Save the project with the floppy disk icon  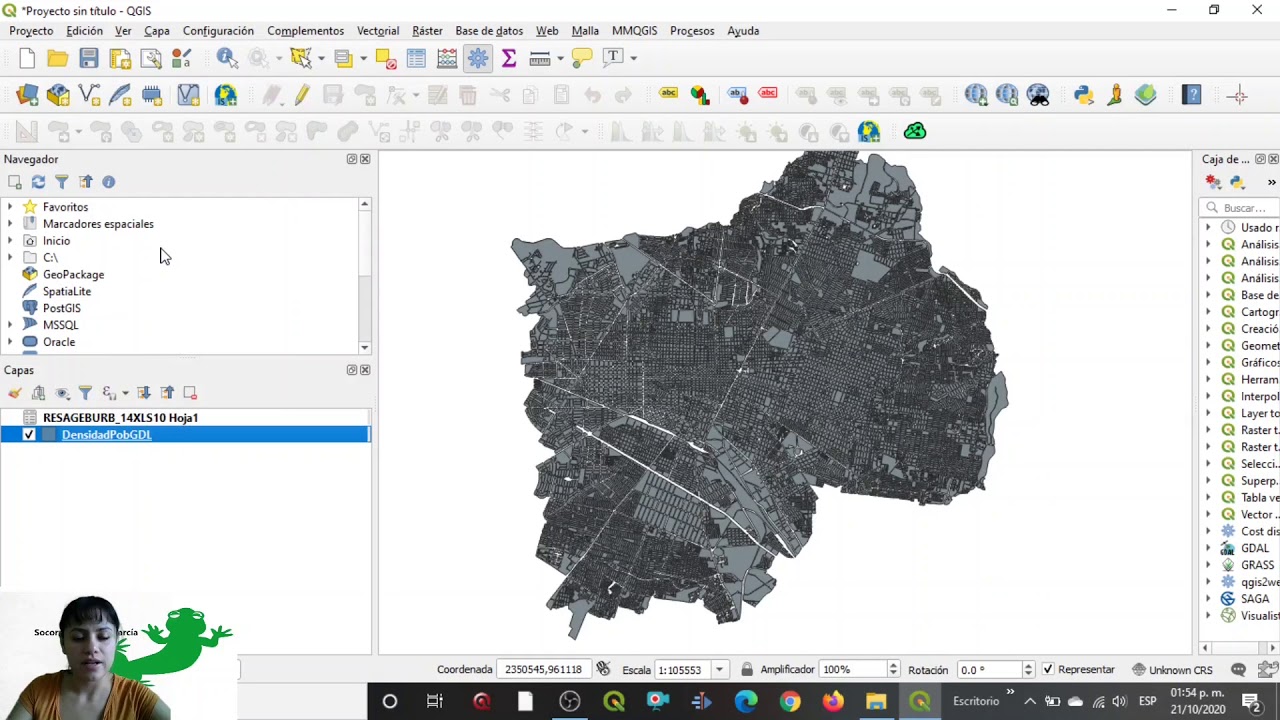point(89,58)
